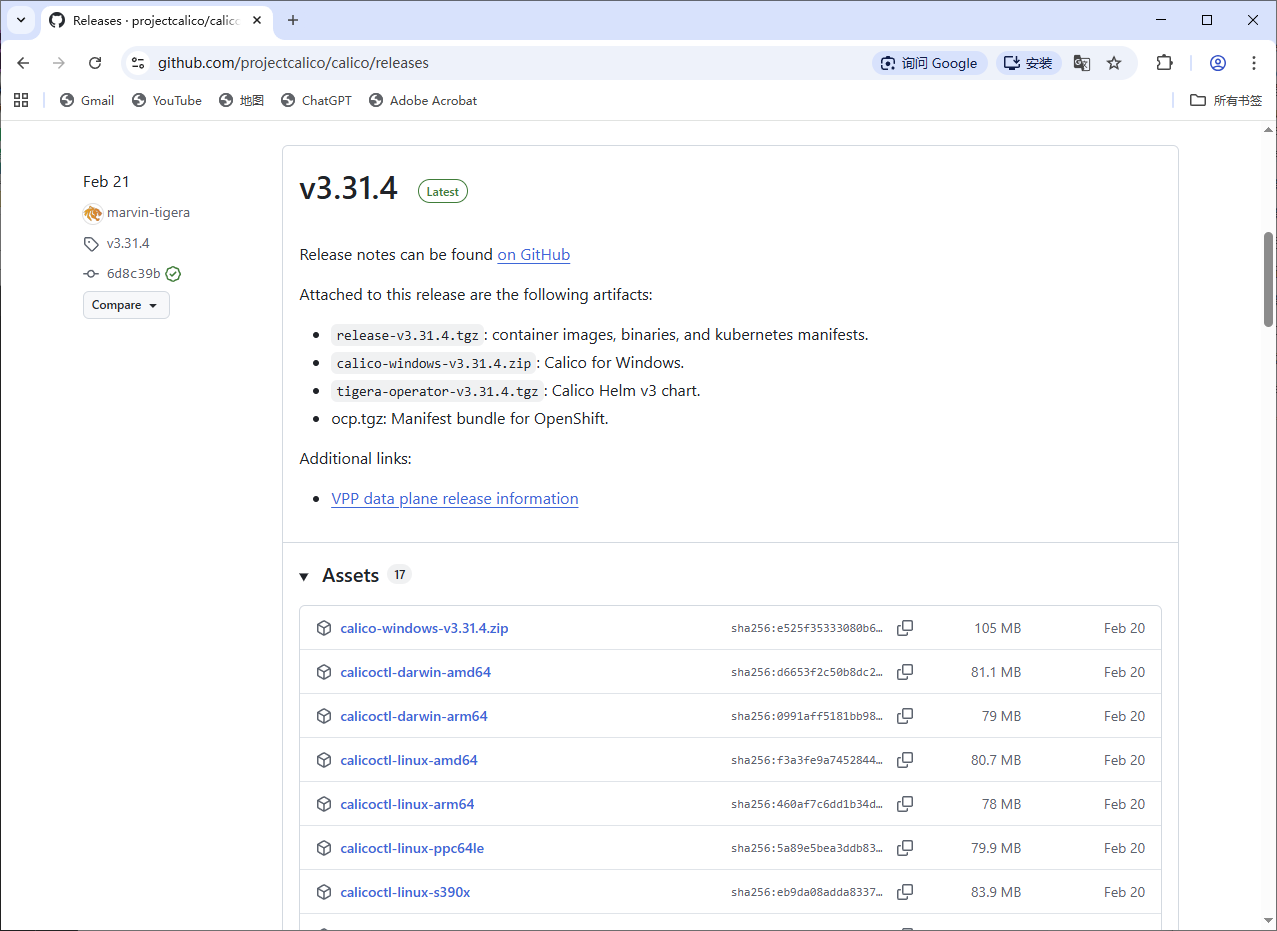
Task: Click the page vertical scrollbar thumb
Action: click(1268, 280)
